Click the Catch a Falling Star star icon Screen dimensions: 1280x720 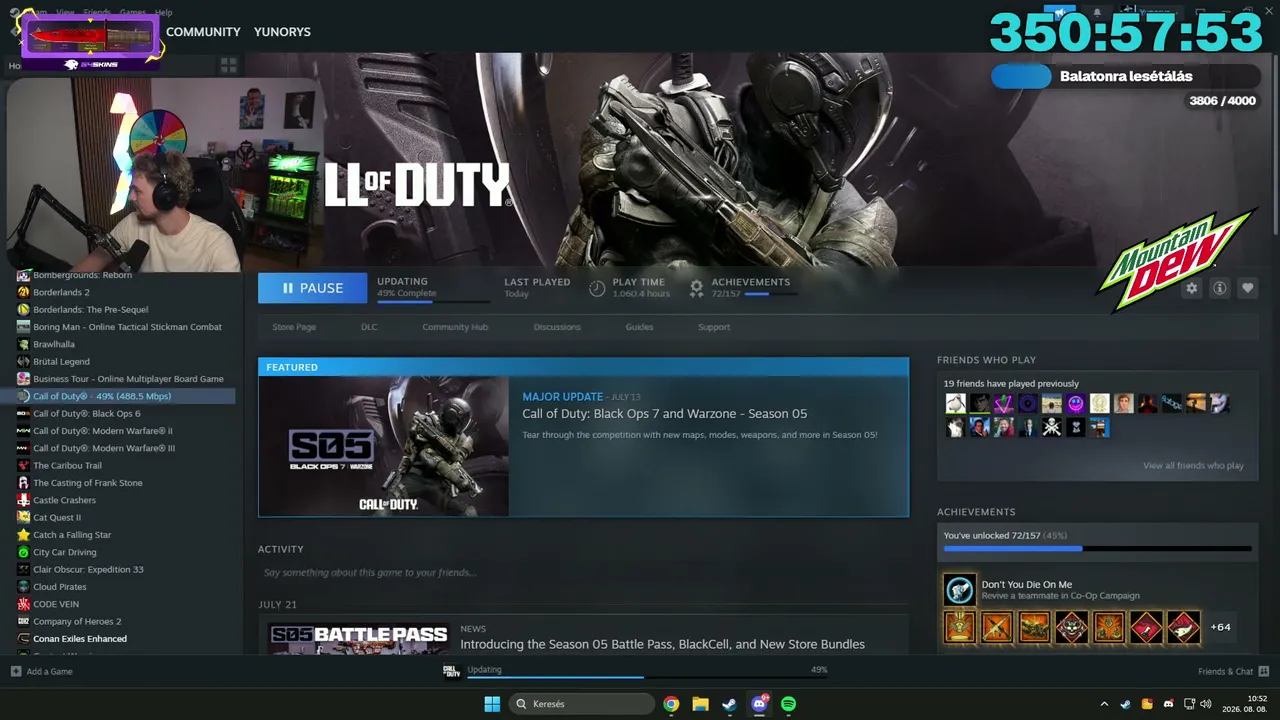pyautogui.click(x=24, y=535)
